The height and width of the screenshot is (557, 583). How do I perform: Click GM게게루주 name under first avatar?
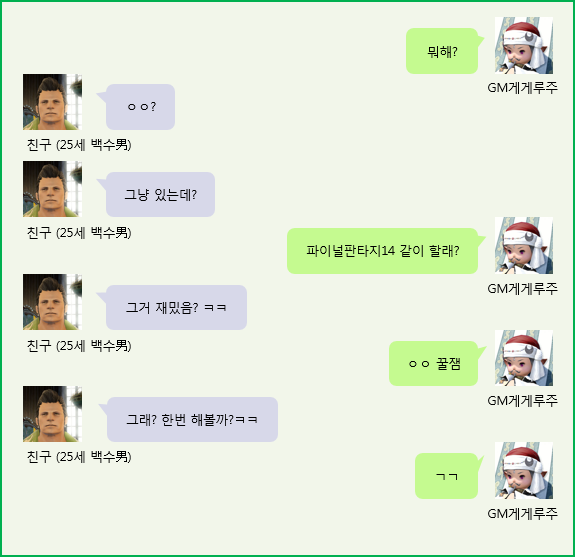(522, 88)
